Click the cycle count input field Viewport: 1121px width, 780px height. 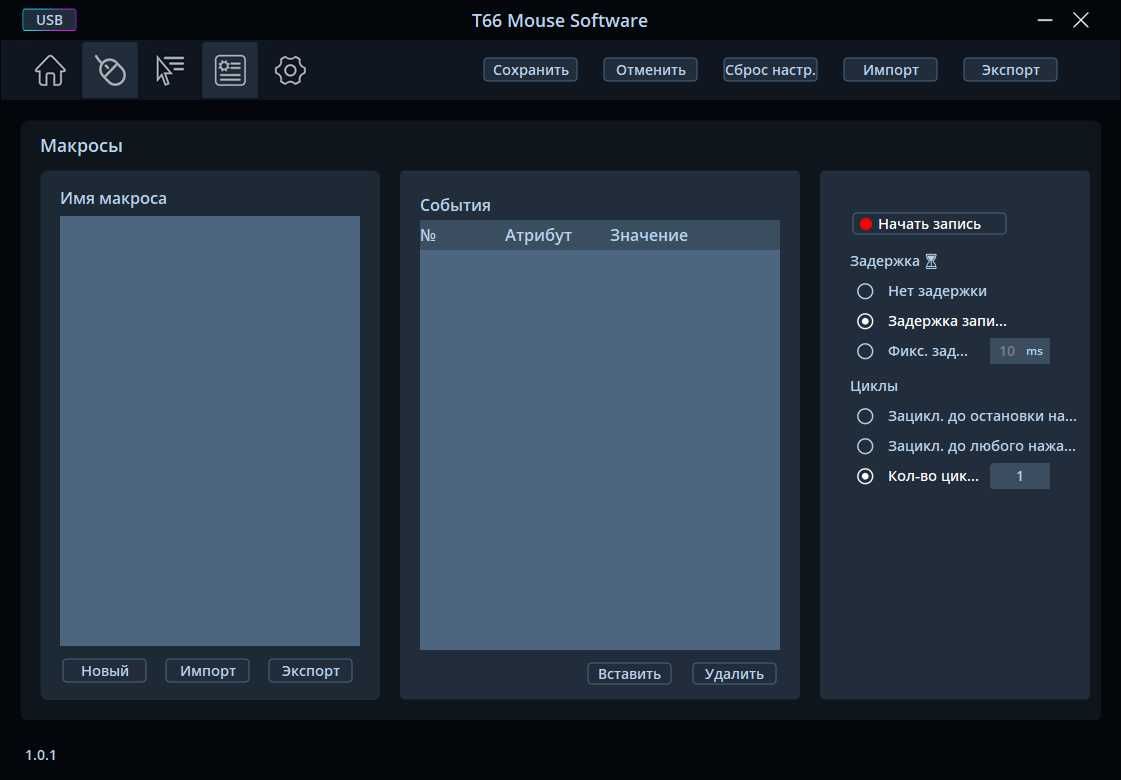[x=1019, y=476]
